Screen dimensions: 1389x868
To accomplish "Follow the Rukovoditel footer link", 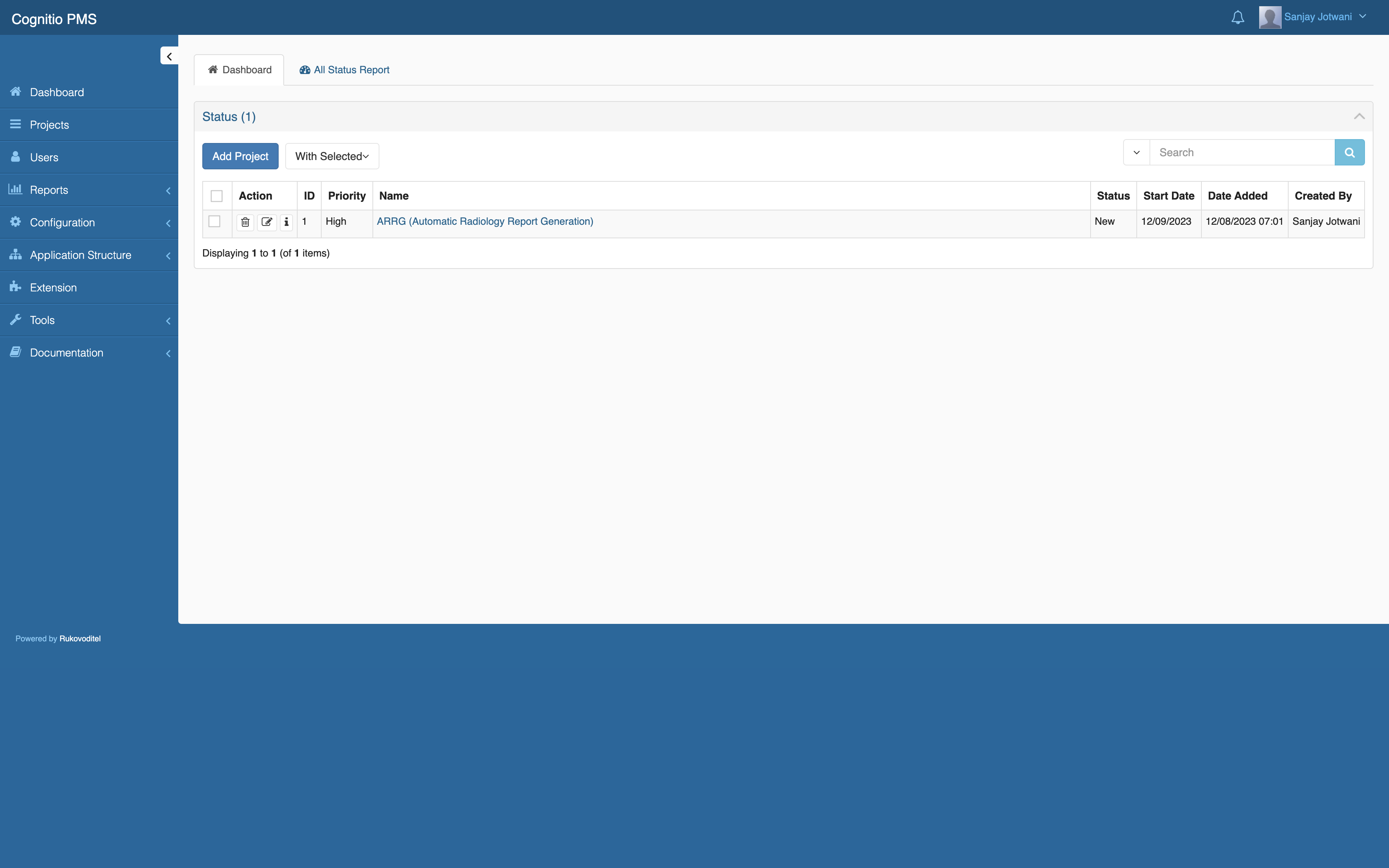I will (x=80, y=638).
